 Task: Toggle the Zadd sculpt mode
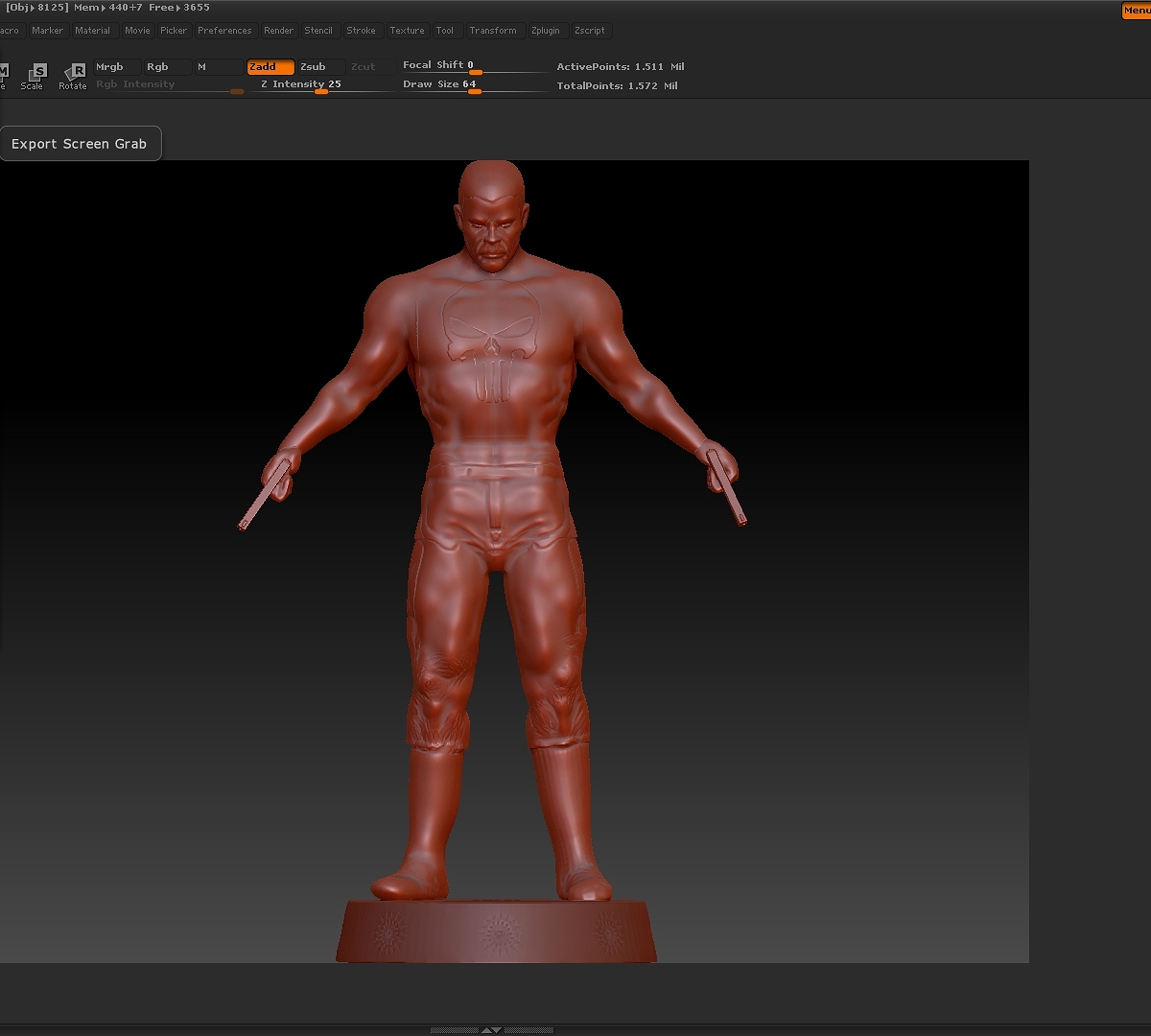tap(270, 67)
